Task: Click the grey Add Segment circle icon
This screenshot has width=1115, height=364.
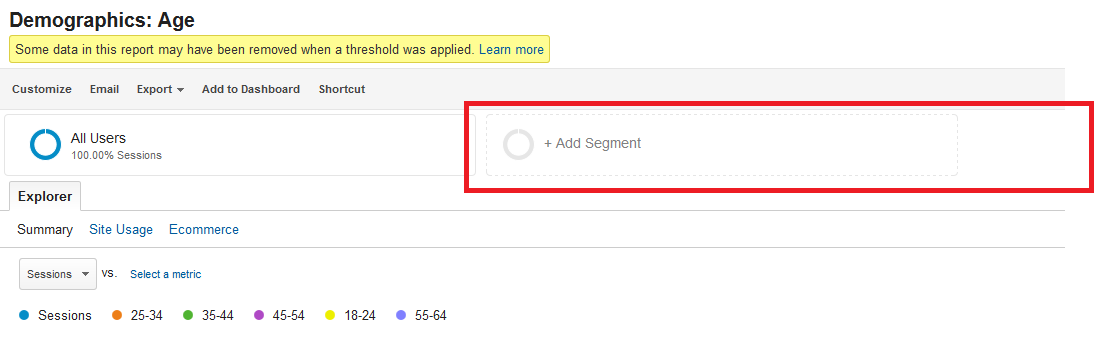Action: click(518, 144)
